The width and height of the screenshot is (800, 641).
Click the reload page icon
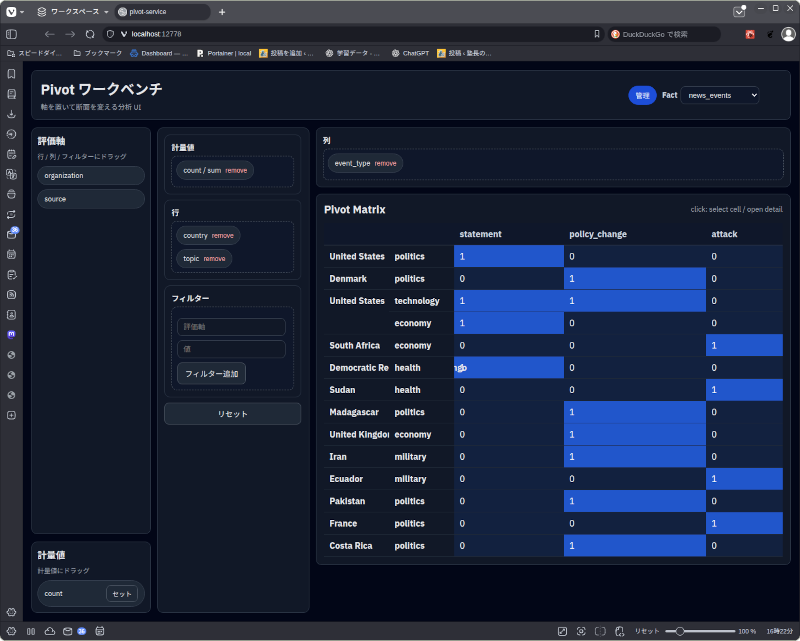point(90,34)
